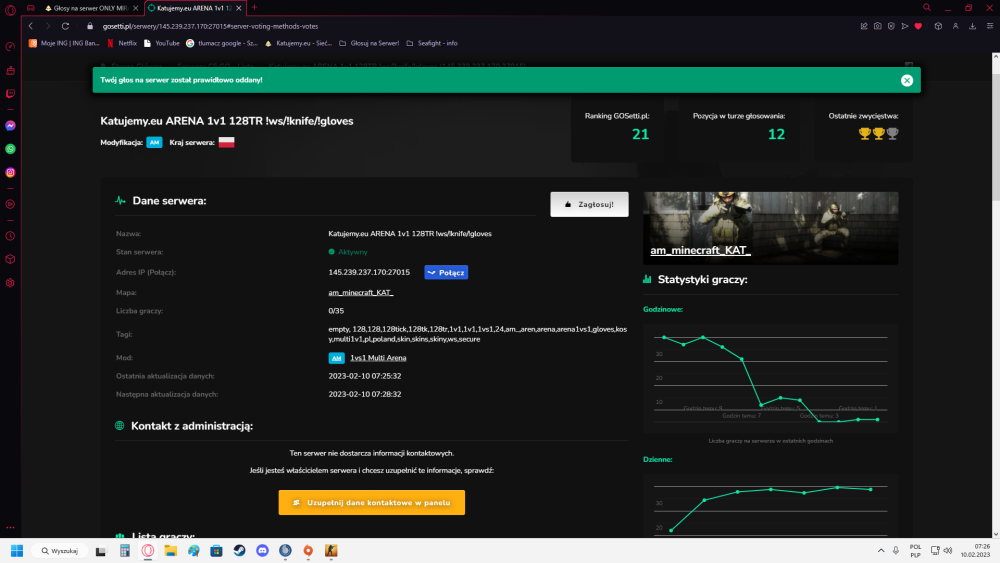Screen dimensions: 1000x563
Task: Go back to the previous page
Action: 31,26
